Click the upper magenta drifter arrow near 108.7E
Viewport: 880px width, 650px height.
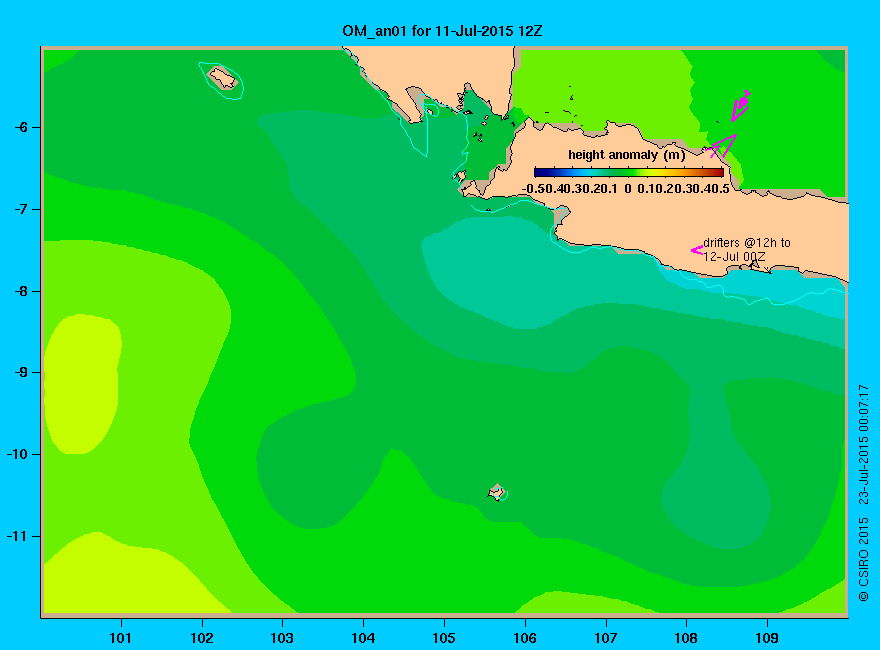coord(741,105)
